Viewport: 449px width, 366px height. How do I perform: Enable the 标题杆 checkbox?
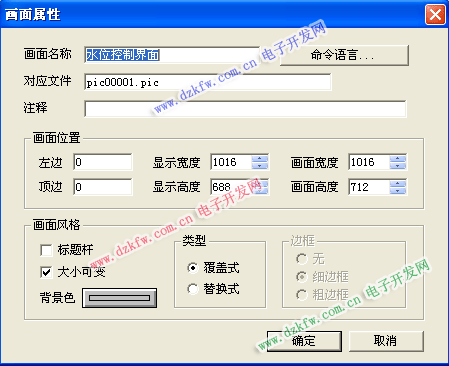46,250
